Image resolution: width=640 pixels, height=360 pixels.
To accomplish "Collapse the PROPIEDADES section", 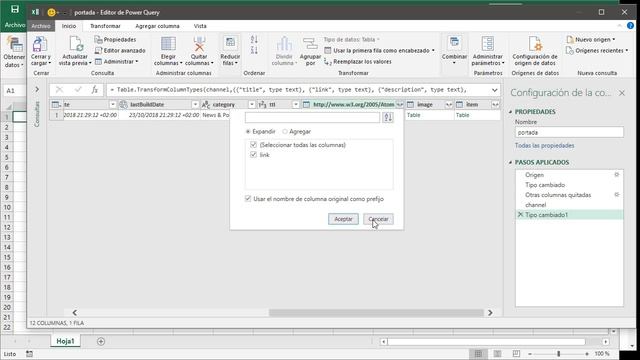I will (x=511, y=112).
